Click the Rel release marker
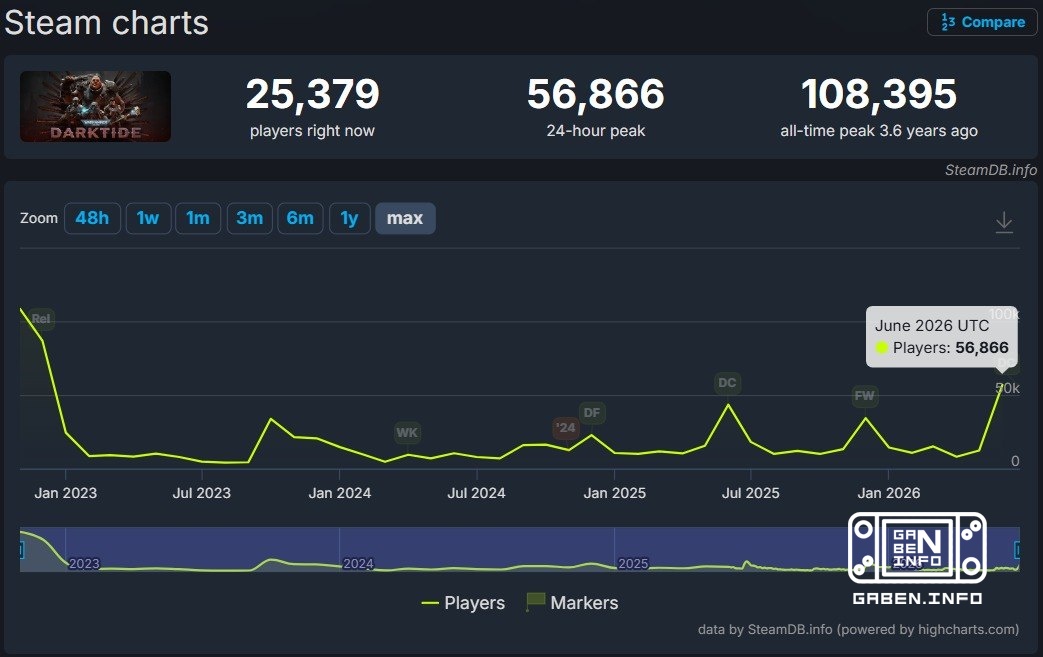Image resolution: width=1043 pixels, height=657 pixels. pos(41,319)
